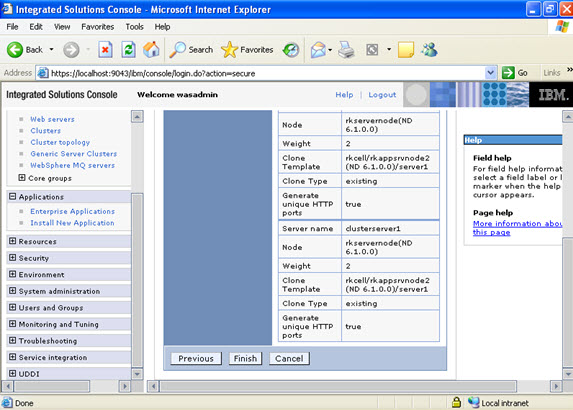Open Back button history dropdown arrow

pos(52,49)
